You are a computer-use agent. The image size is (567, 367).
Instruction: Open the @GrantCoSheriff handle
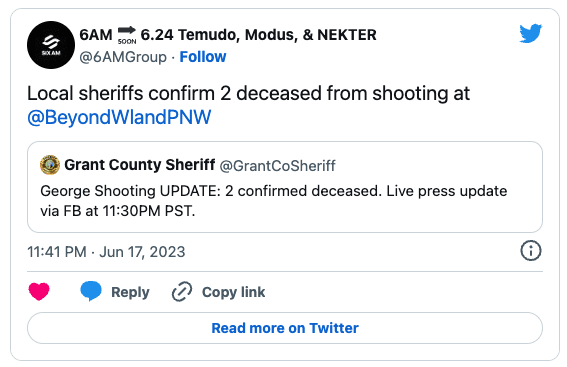click(278, 166)
